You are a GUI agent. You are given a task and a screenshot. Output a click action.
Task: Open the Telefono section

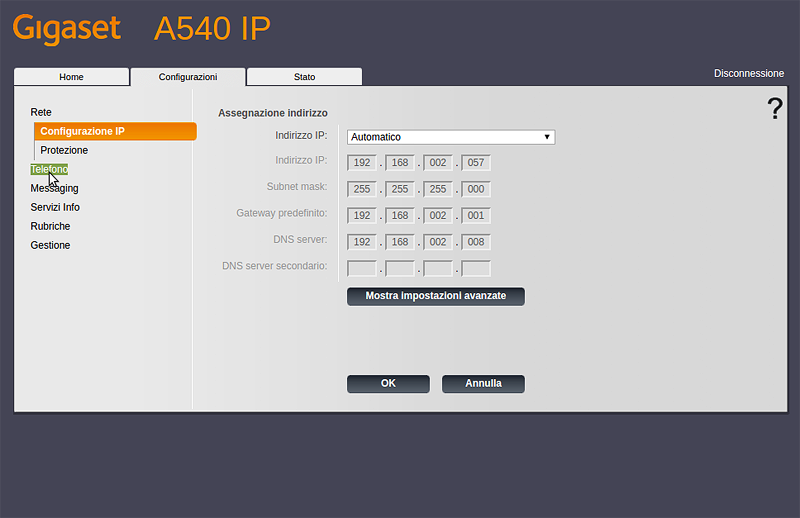49,169
